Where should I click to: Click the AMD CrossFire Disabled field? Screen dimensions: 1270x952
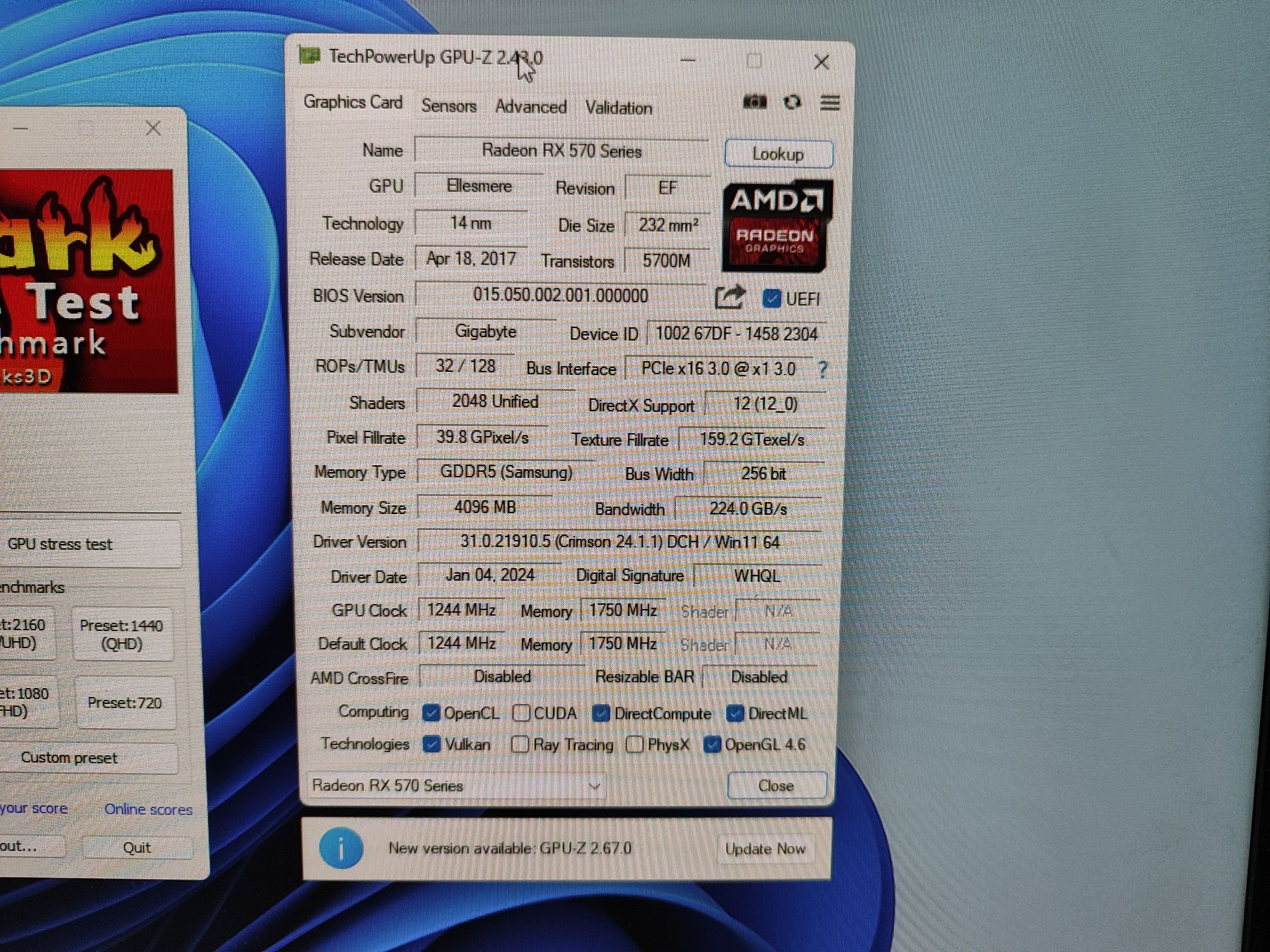pos(502,677)
